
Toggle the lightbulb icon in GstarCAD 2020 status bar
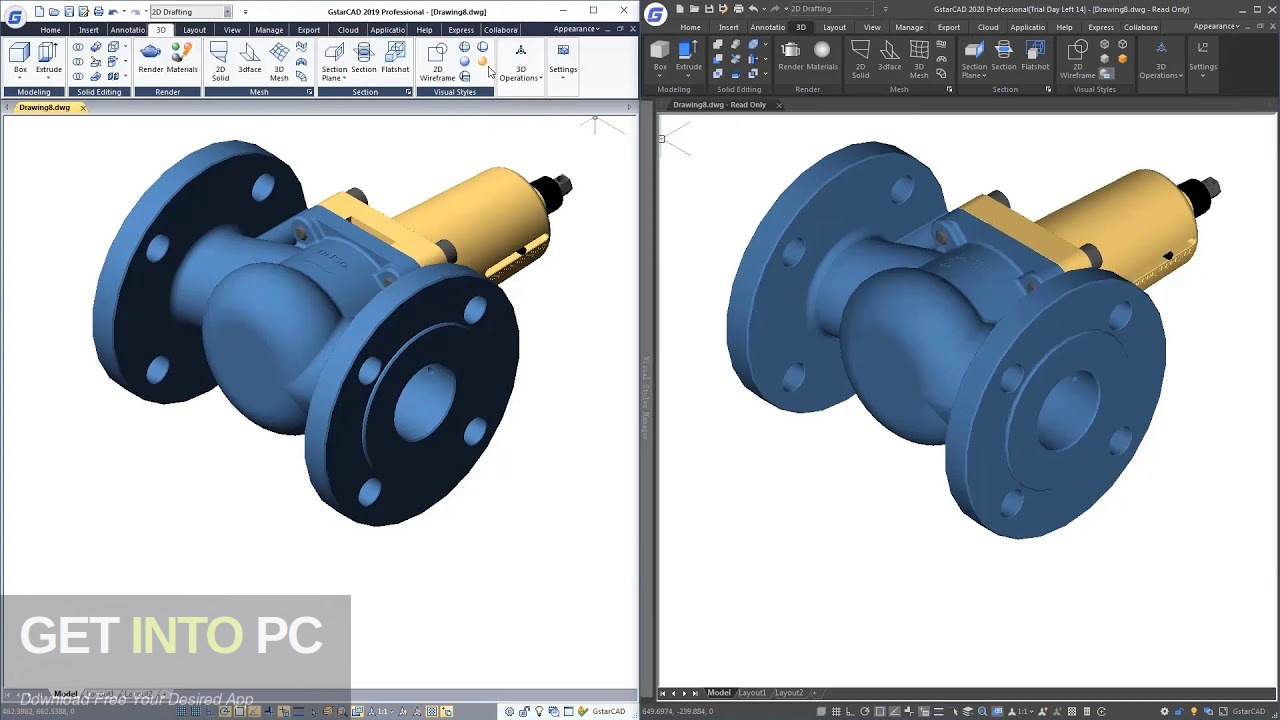click(x=1193, y=711)
